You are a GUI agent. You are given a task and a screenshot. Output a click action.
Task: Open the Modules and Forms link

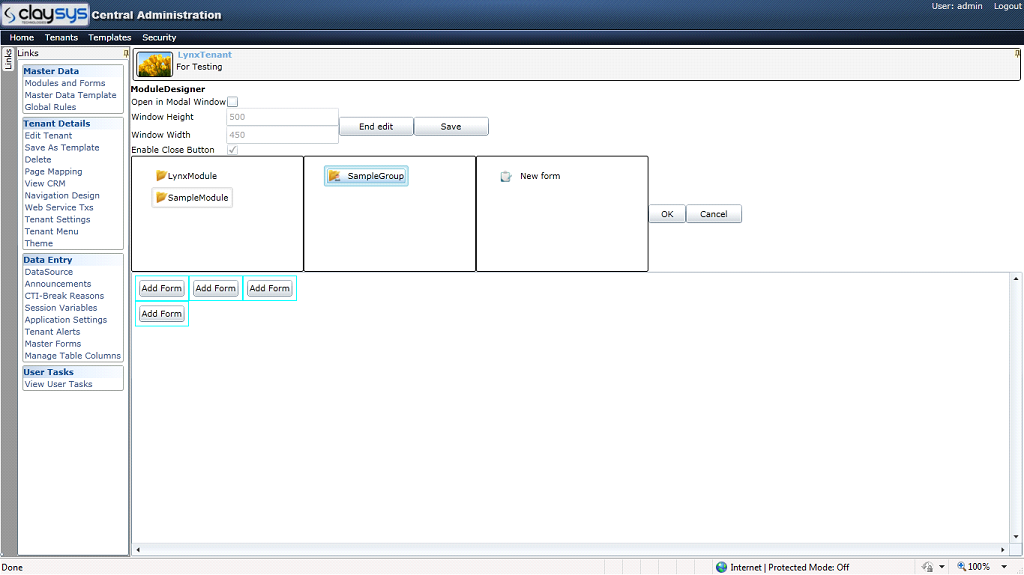65,83
